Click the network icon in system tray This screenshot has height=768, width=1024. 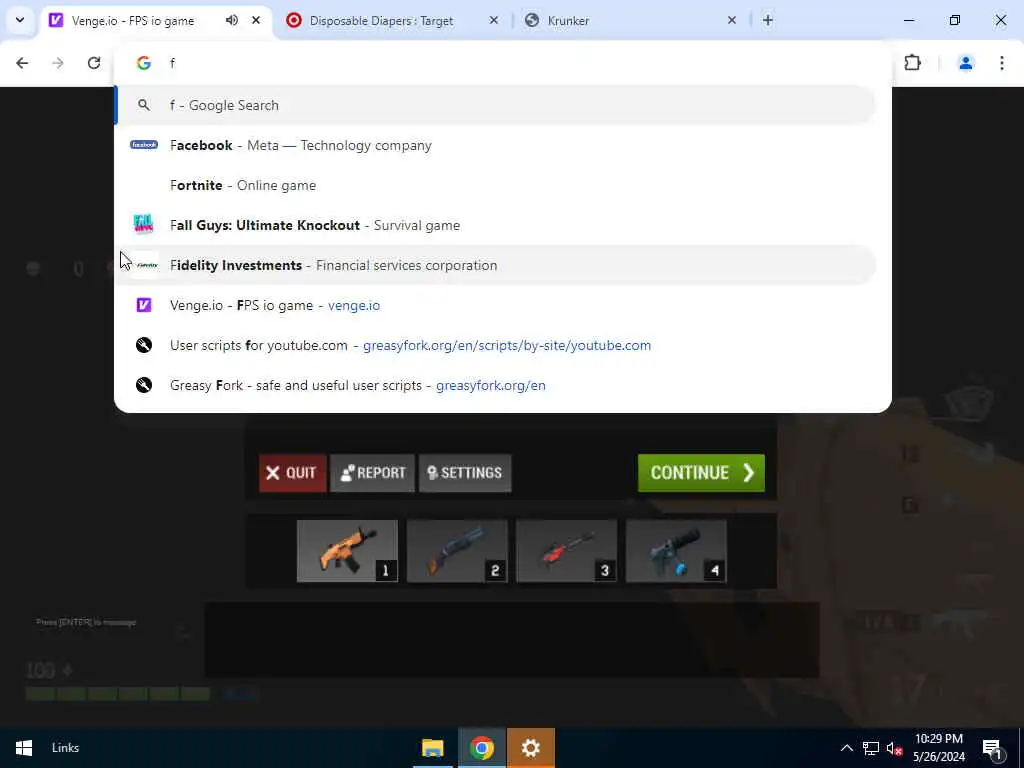click(871, 748)
